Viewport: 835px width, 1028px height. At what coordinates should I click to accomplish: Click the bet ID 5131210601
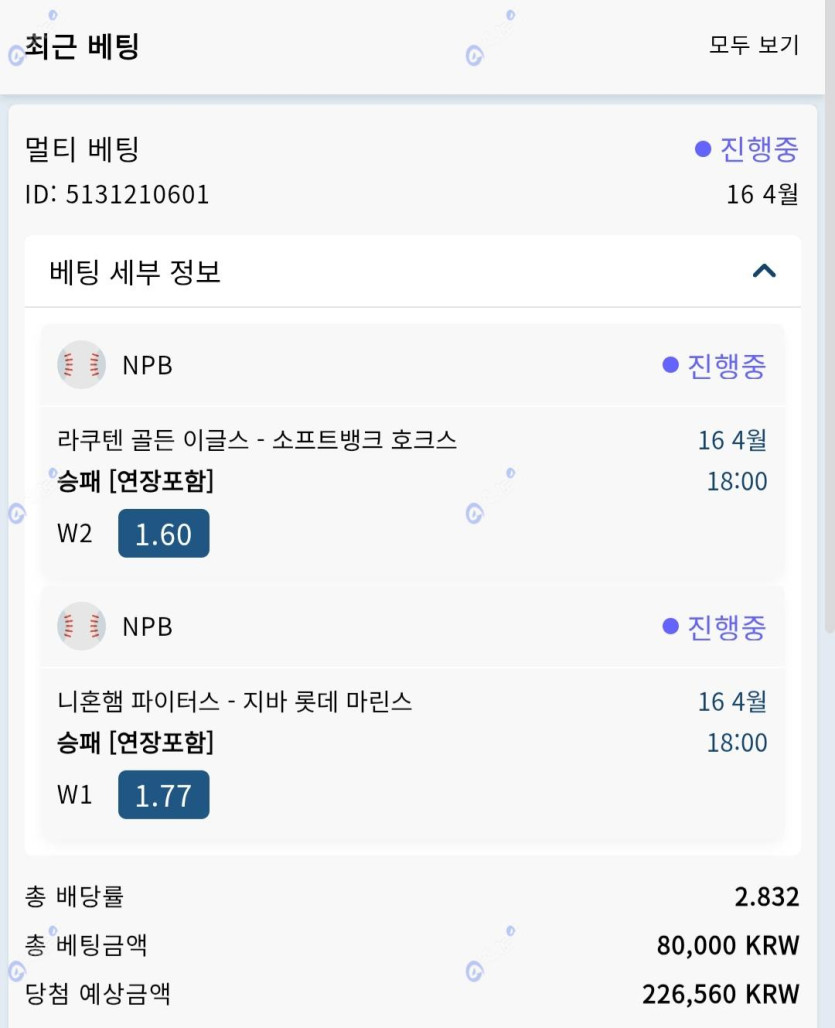coord(117,194)
